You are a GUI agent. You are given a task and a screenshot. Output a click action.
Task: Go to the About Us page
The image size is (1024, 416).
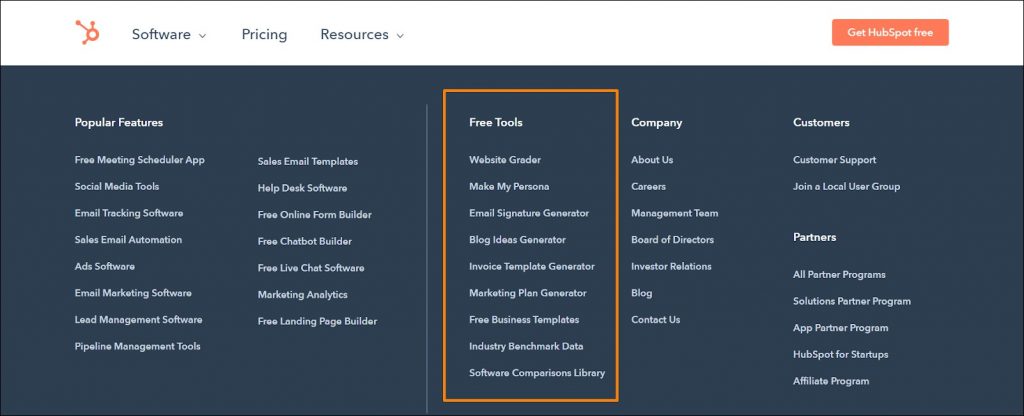click(x=652, y=160)
